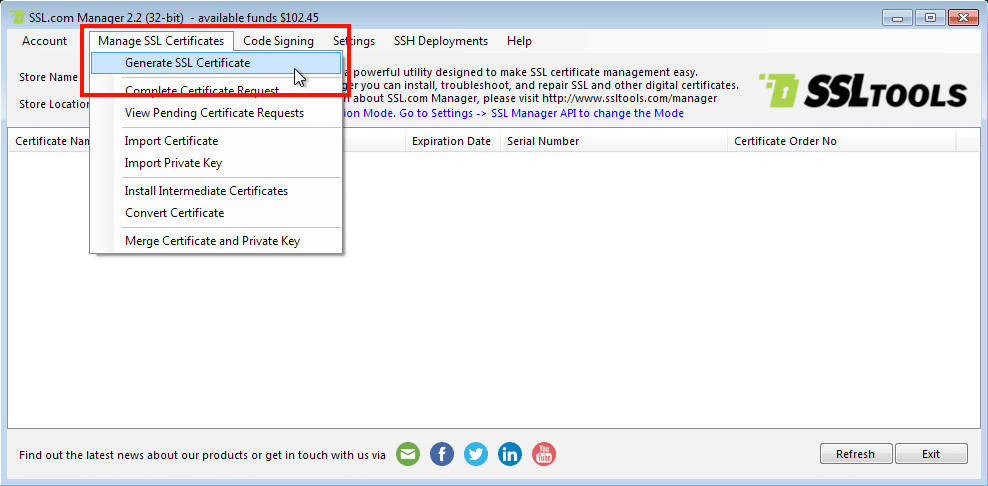Click the SSL.com Manager title bar icon

pos(17,16)
